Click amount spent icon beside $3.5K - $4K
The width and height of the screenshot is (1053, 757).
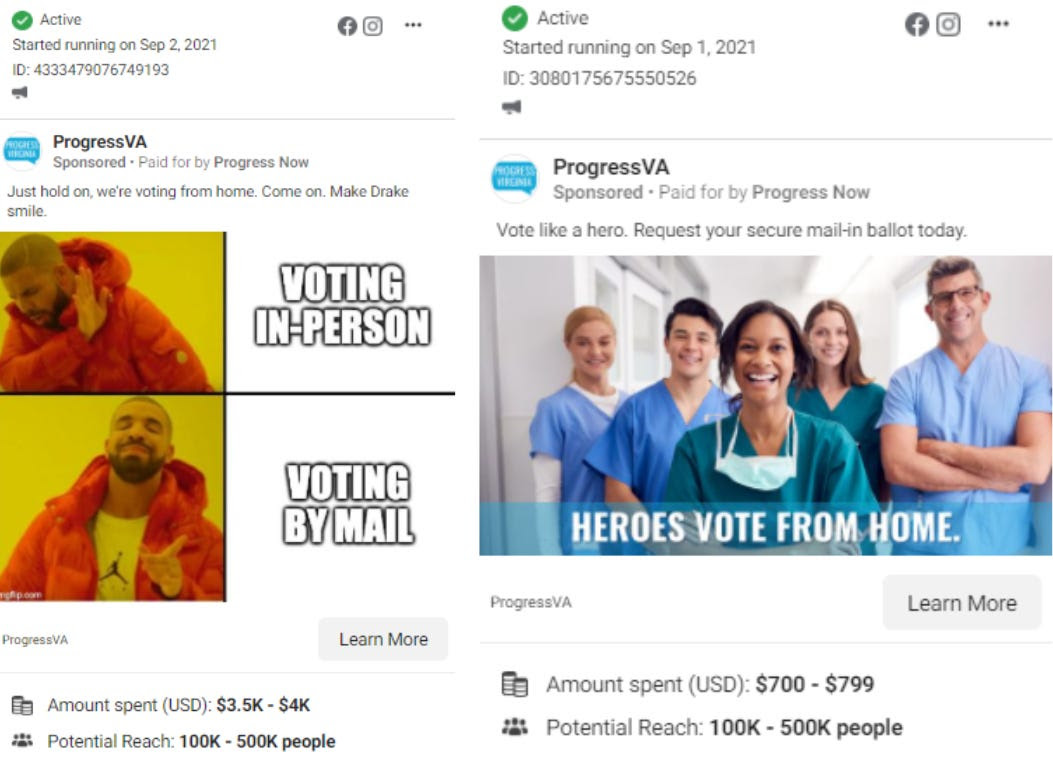[x=22, y=705]
